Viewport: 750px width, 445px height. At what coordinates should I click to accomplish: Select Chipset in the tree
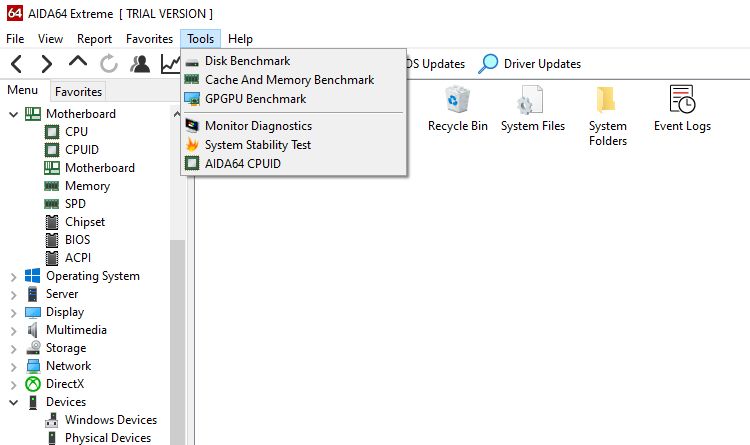tap(85, 222)
